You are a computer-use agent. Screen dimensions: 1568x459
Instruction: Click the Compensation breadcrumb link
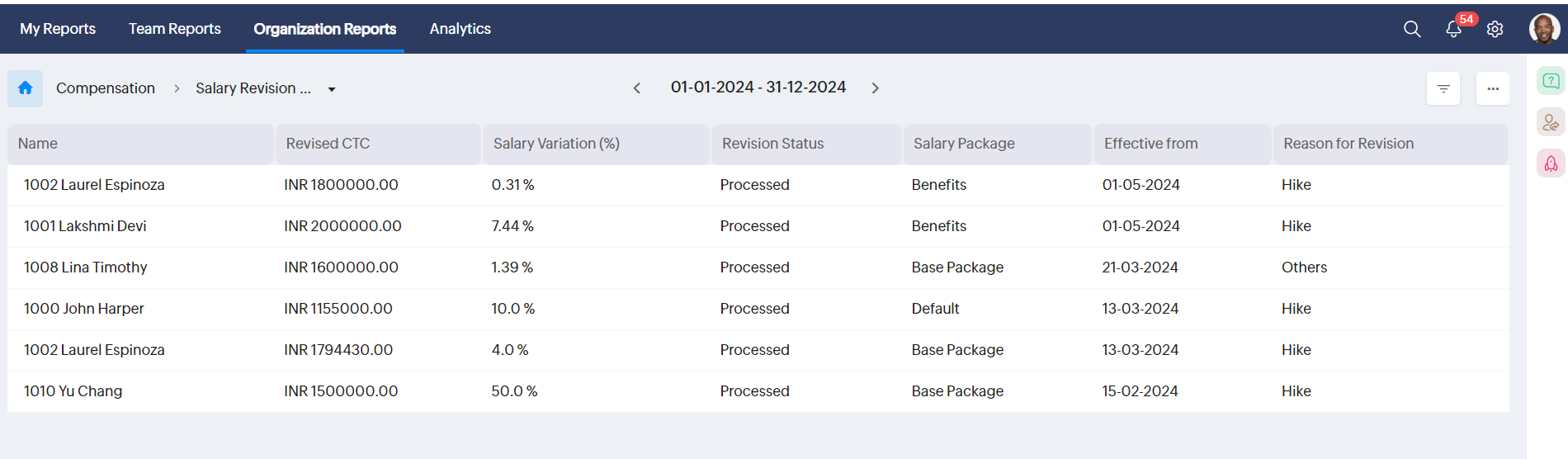106,88
